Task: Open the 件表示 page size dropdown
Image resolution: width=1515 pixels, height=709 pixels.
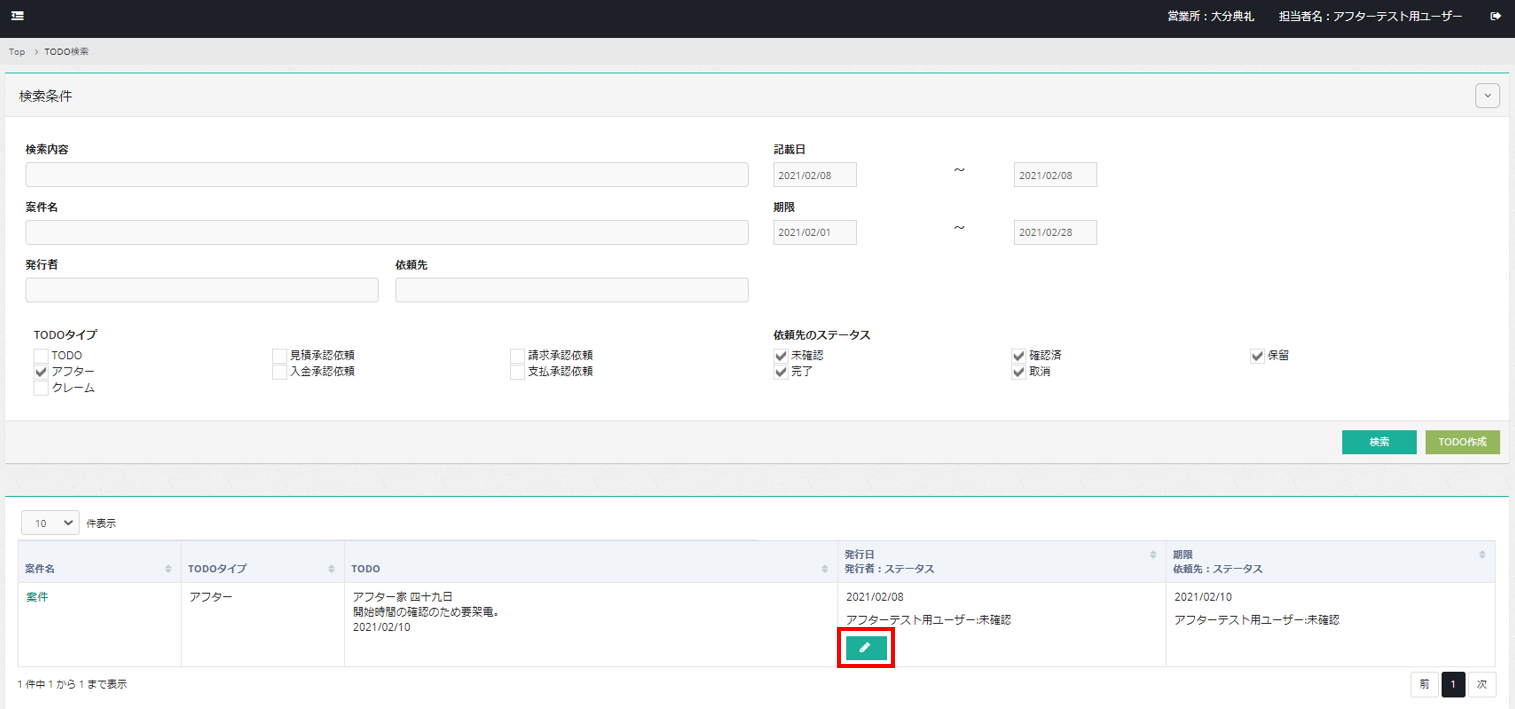Action: (50, 523)
